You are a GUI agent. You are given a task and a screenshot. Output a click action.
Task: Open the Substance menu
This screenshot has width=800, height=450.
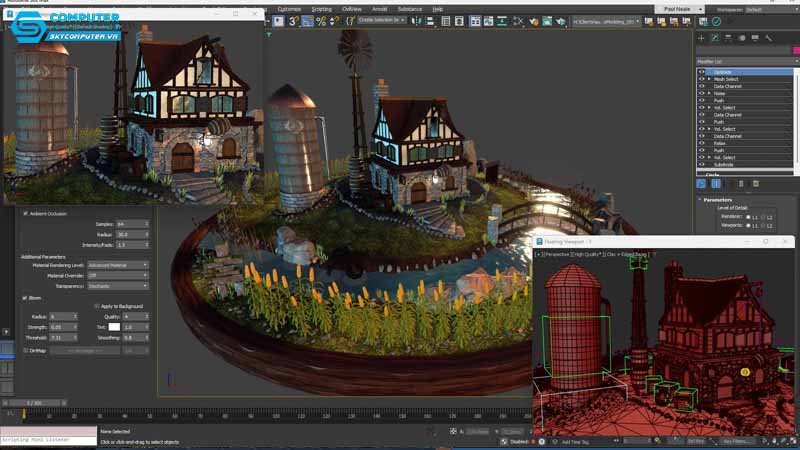click(410, 9)
